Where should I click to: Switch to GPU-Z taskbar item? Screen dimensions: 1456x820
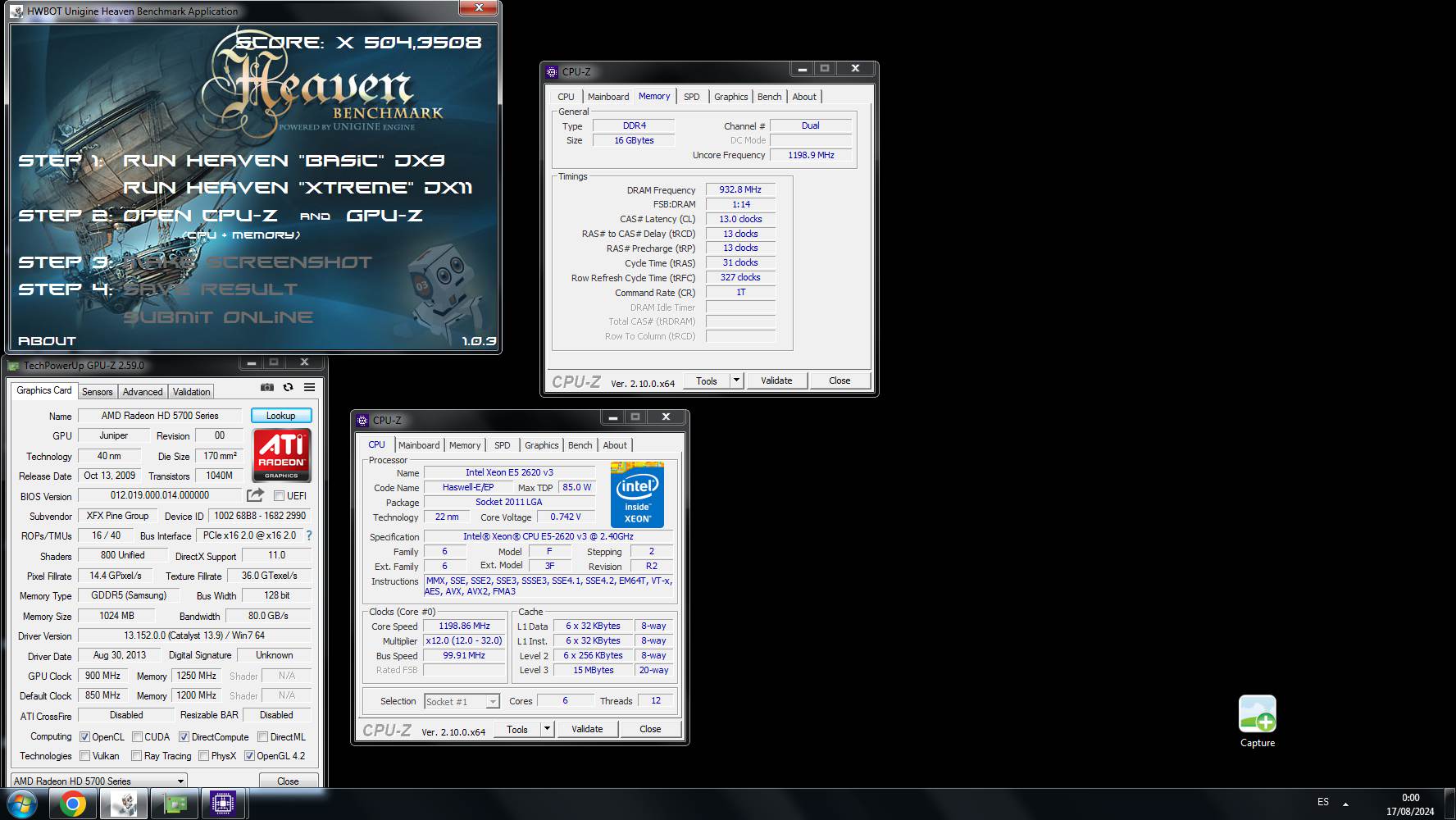click(x=174, y=804)
